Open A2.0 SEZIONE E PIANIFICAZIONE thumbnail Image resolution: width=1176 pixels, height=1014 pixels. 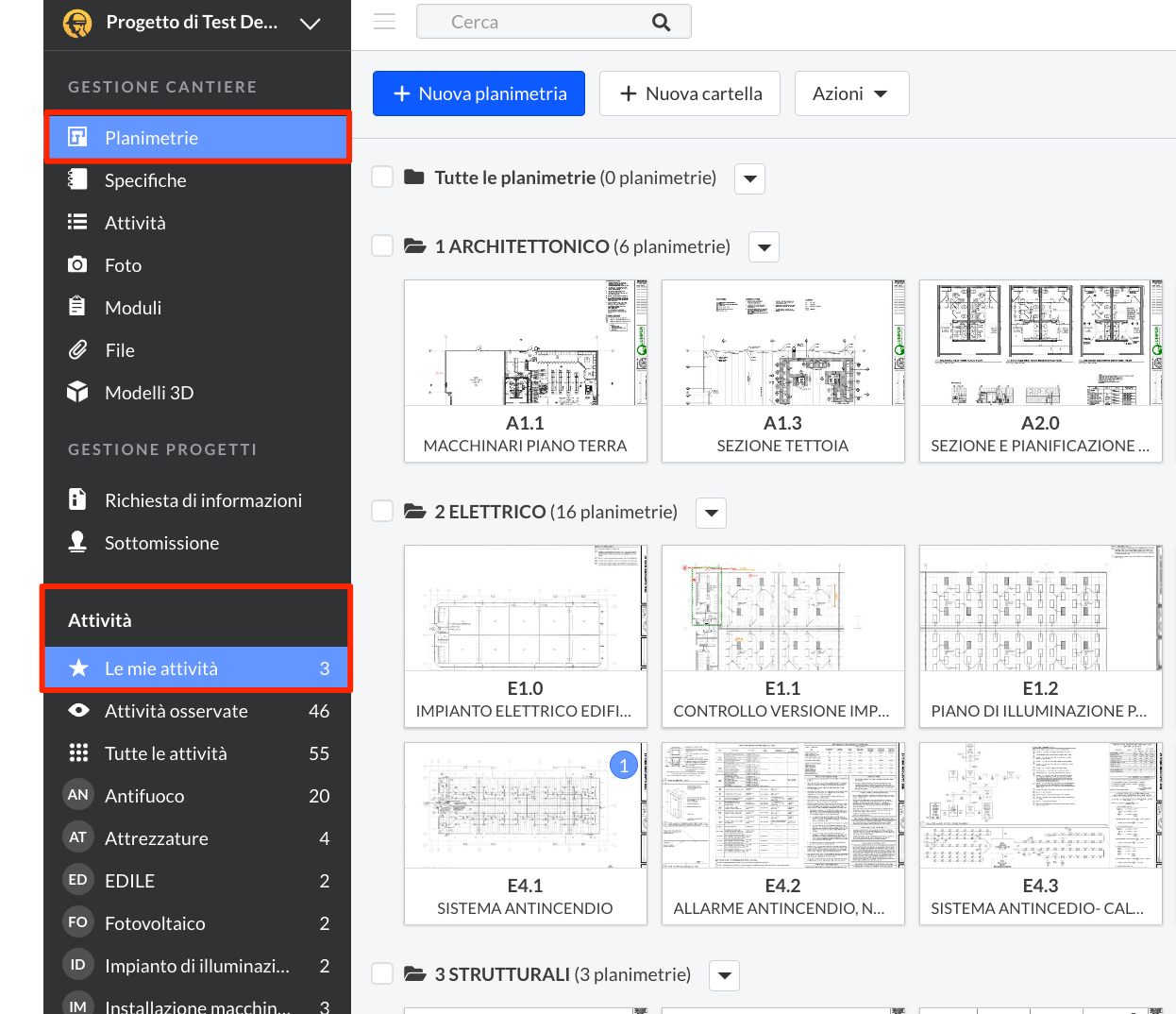pyautogui.click(x=1041, y=343)
